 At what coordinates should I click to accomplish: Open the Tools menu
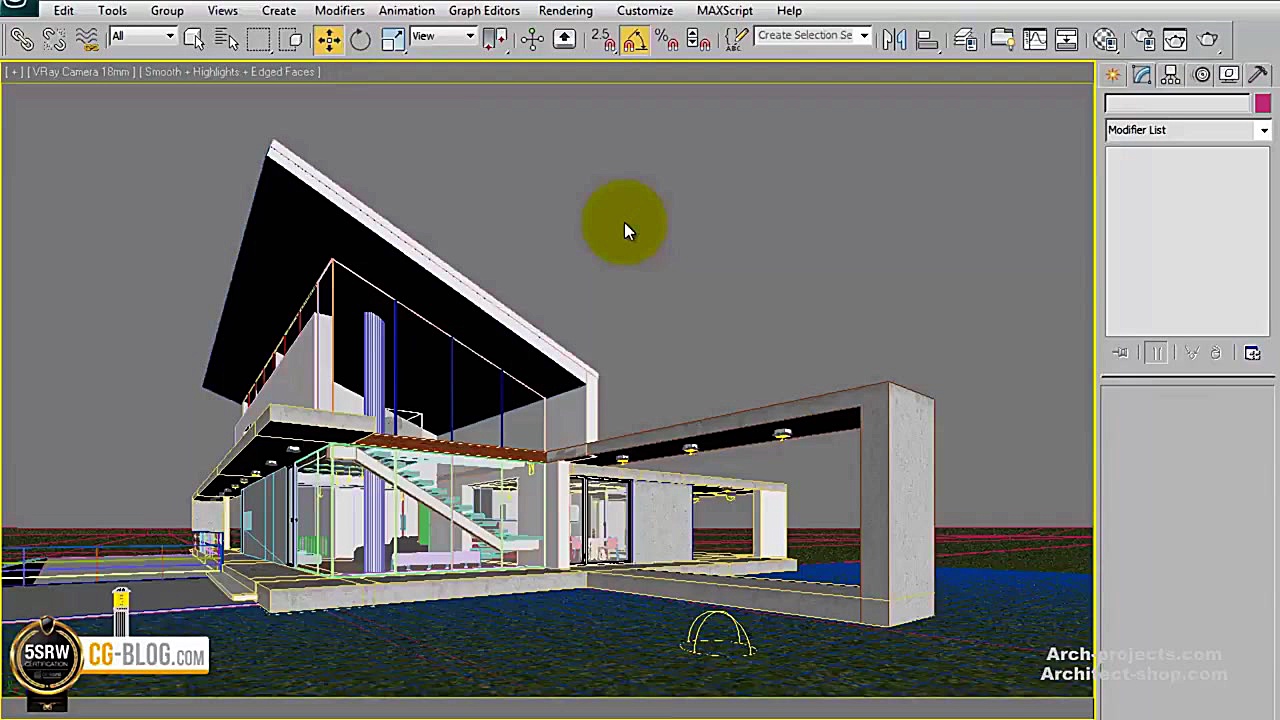click(x=112, y=10)
